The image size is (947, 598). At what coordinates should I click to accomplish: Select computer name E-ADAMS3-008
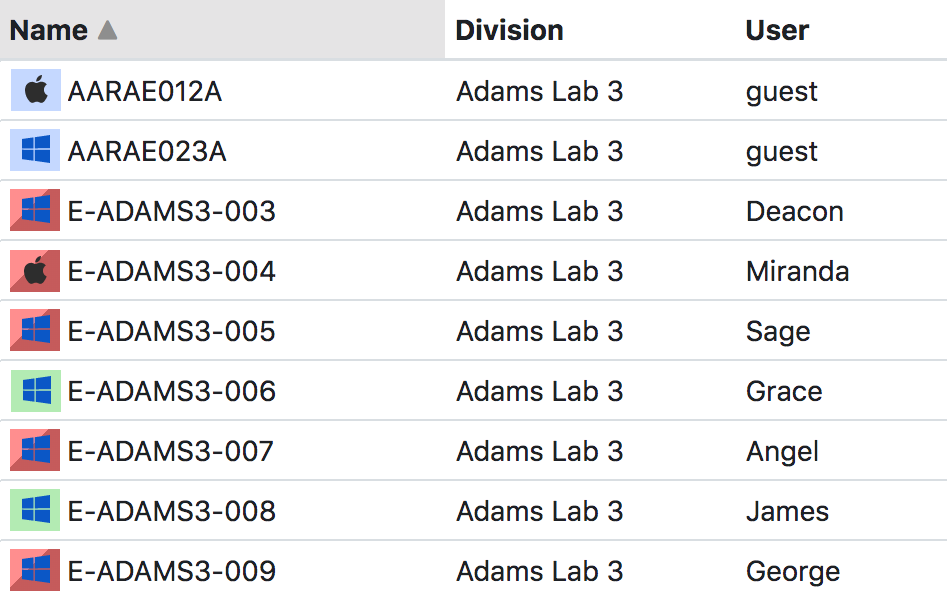coord(172,512)
